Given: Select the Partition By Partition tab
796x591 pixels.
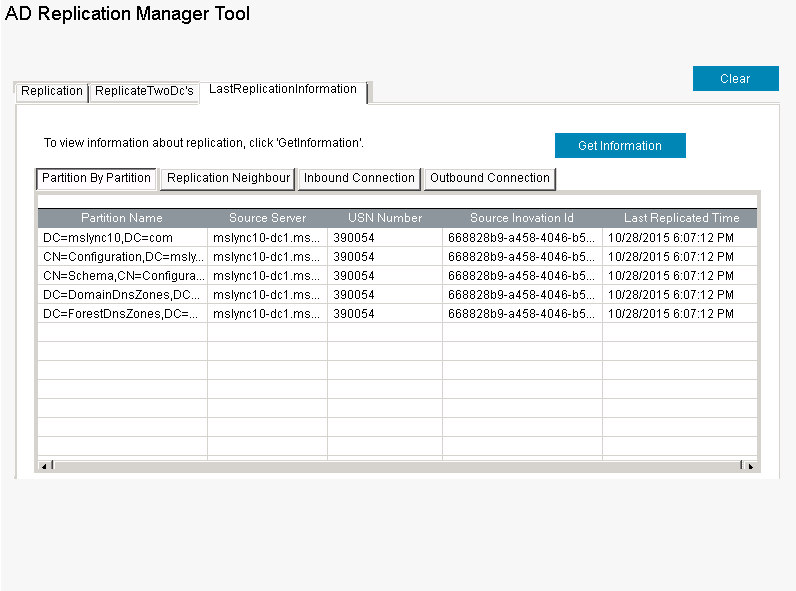Looking at the screenshot, I should pos(96,178).
